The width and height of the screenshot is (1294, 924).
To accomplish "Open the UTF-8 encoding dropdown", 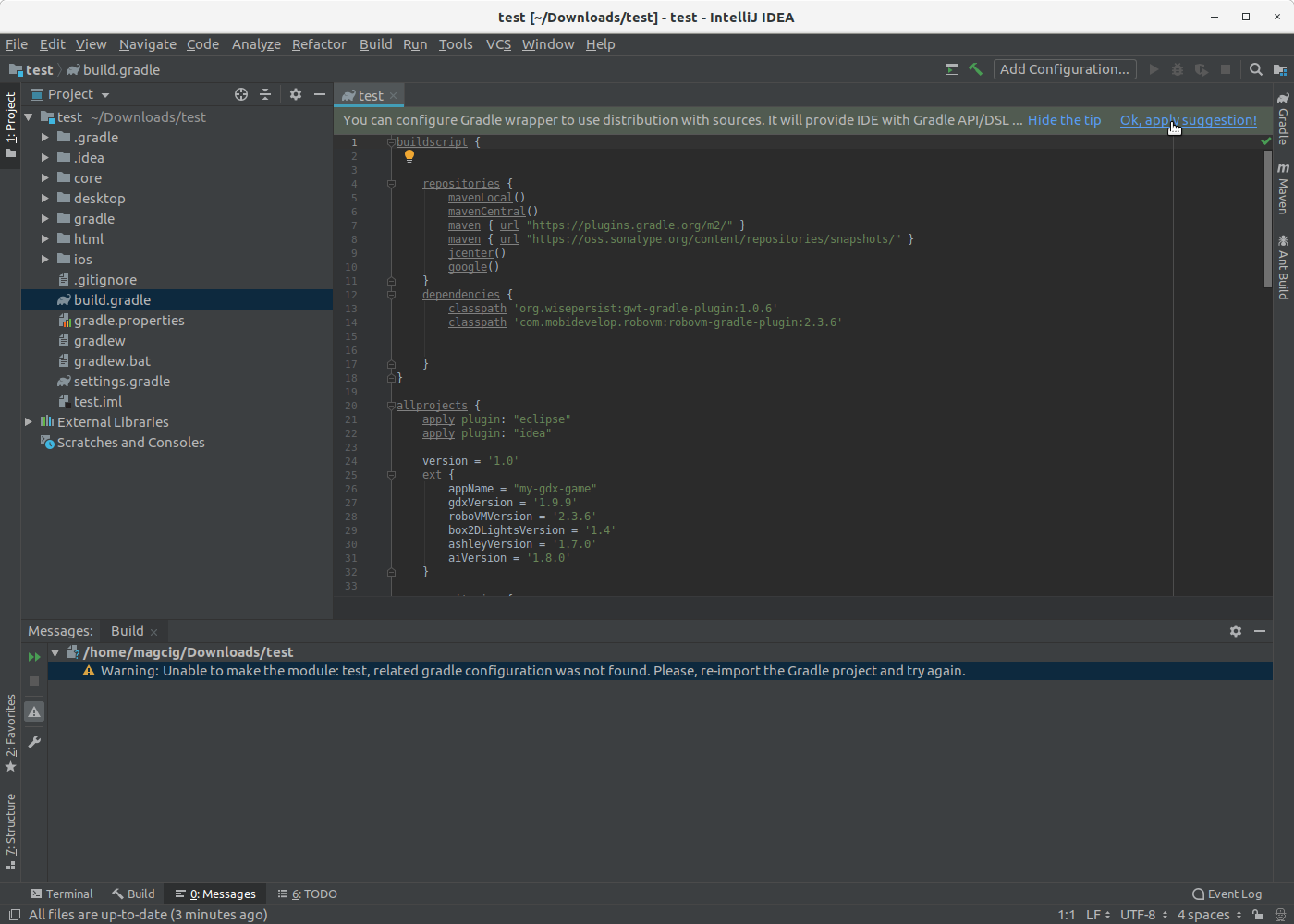I will 1143,915.
